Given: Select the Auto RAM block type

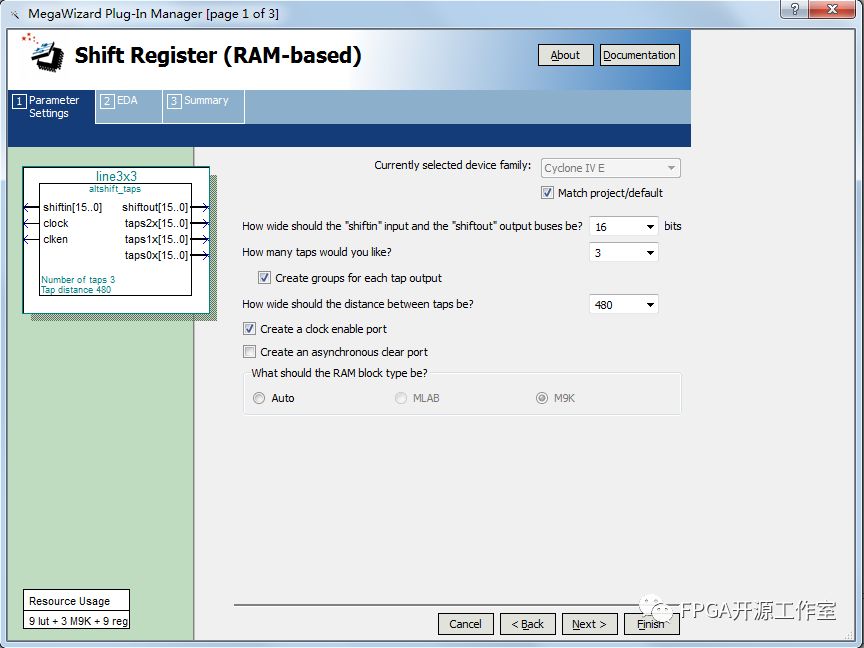Looking at the screenshot, I should (260, 398).
